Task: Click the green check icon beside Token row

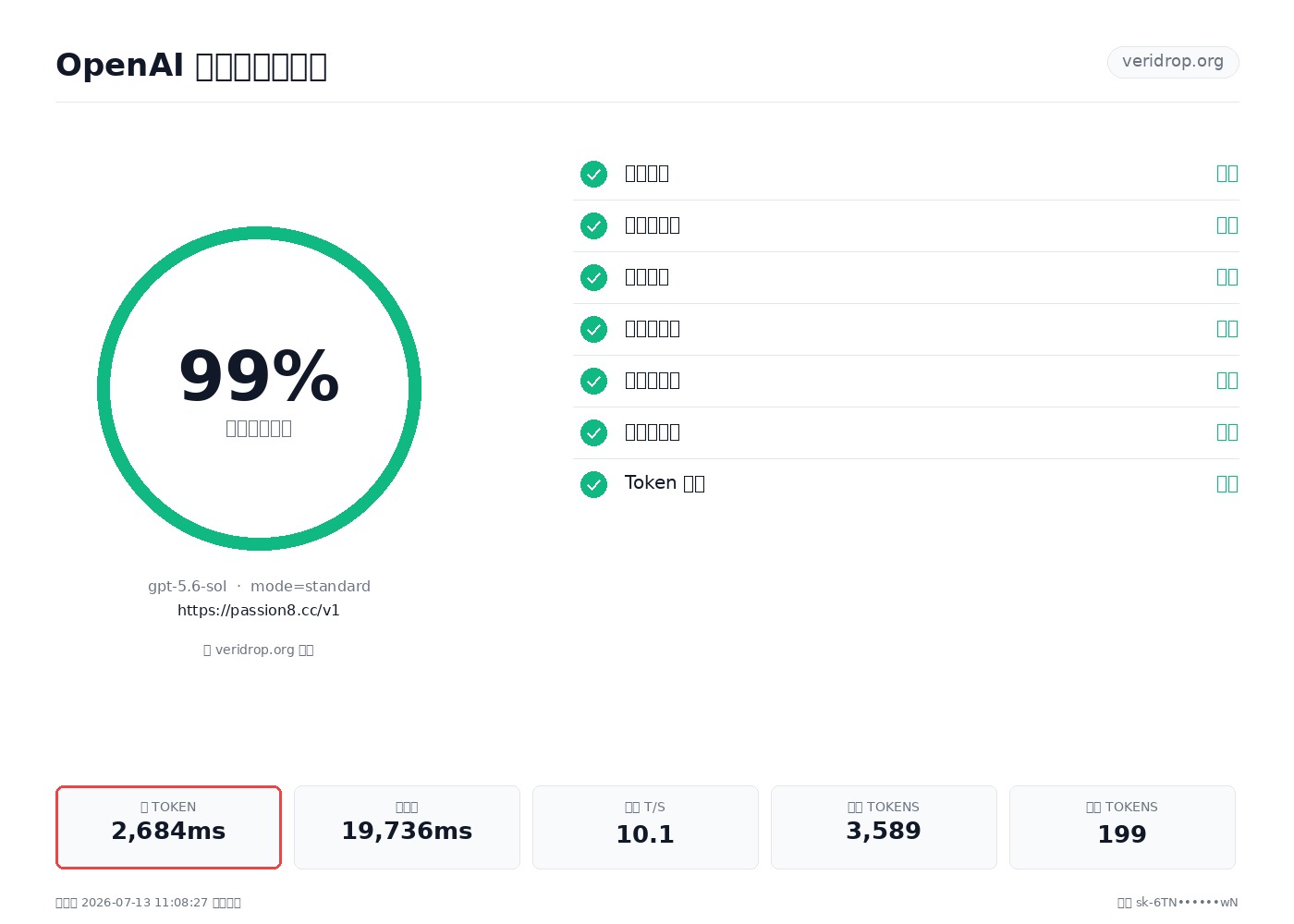Action: [x=593, y=484]
